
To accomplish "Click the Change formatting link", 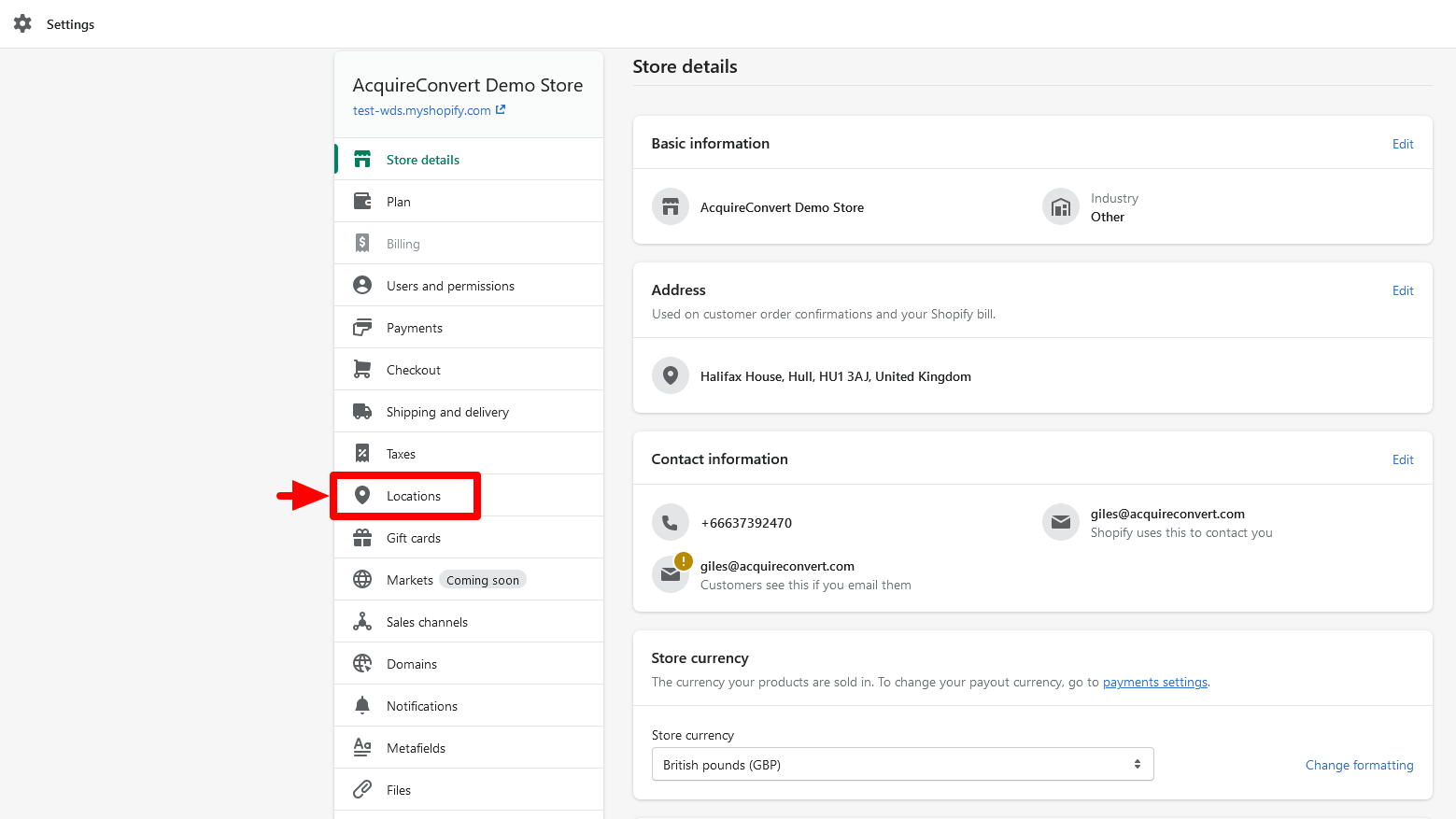I will pyautogui.click(x=1359, y=765).
